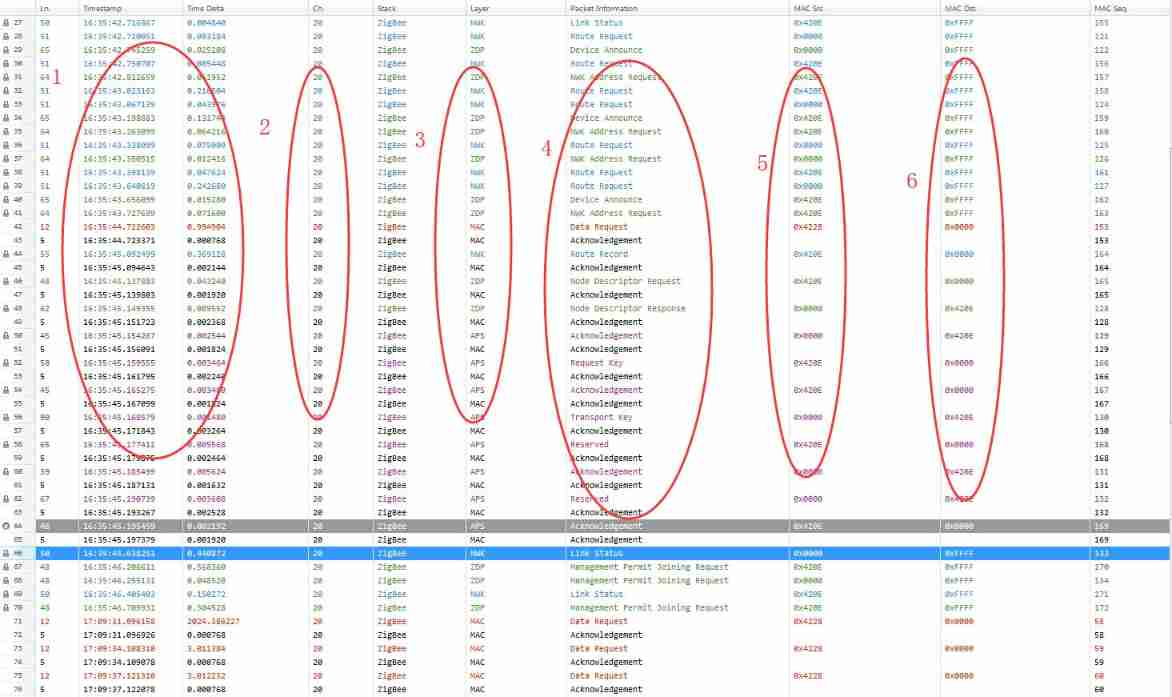Image resolution: width=1172 pixels, height=697 pixels.
Task: Select the Transport Key packet row
Action: (x=600, y=417)
